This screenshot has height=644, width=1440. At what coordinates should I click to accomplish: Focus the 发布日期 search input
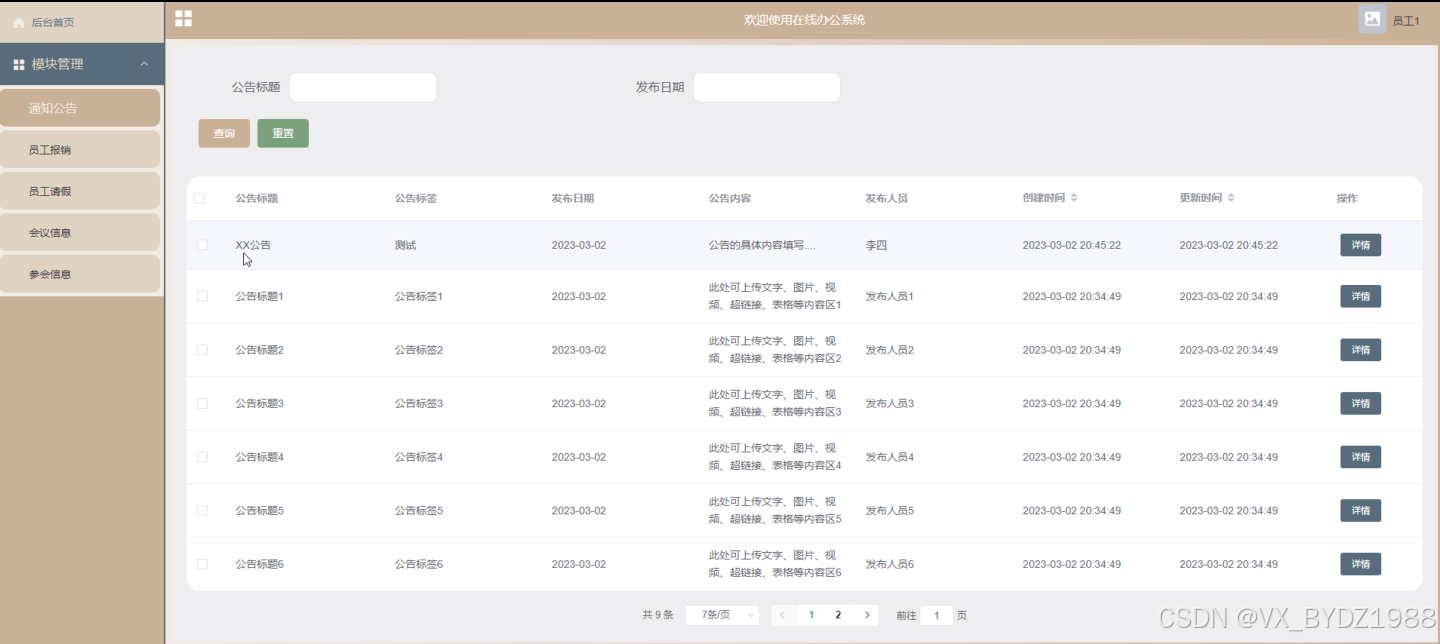point(767,87)
